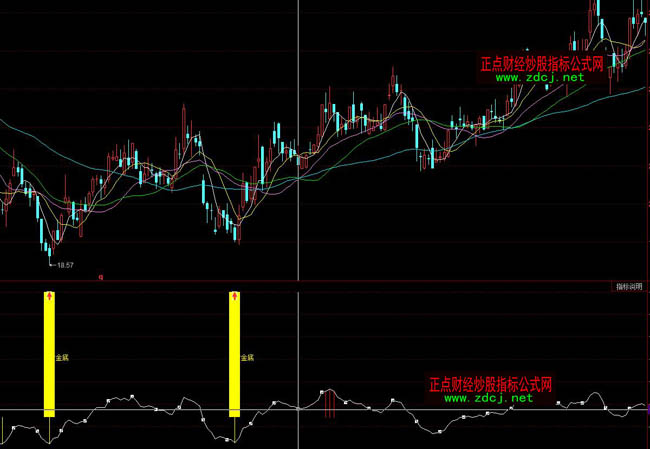The width and height of the screenshot is (650, 449).
Task: Click the red vertical lines cluster in indicator
Action: pos(327,403)
